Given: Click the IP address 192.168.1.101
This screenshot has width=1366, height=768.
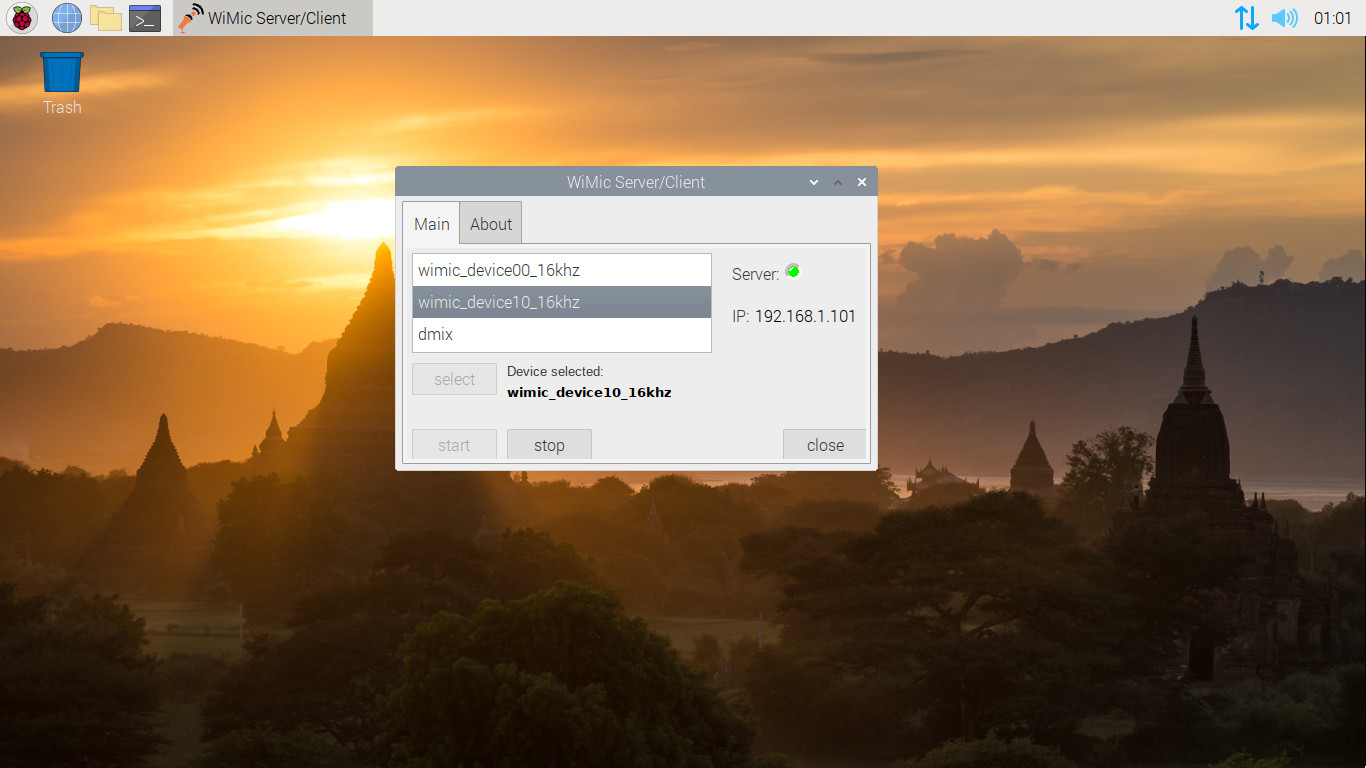Looking at the screenshot, I should (x=805, y=316).
